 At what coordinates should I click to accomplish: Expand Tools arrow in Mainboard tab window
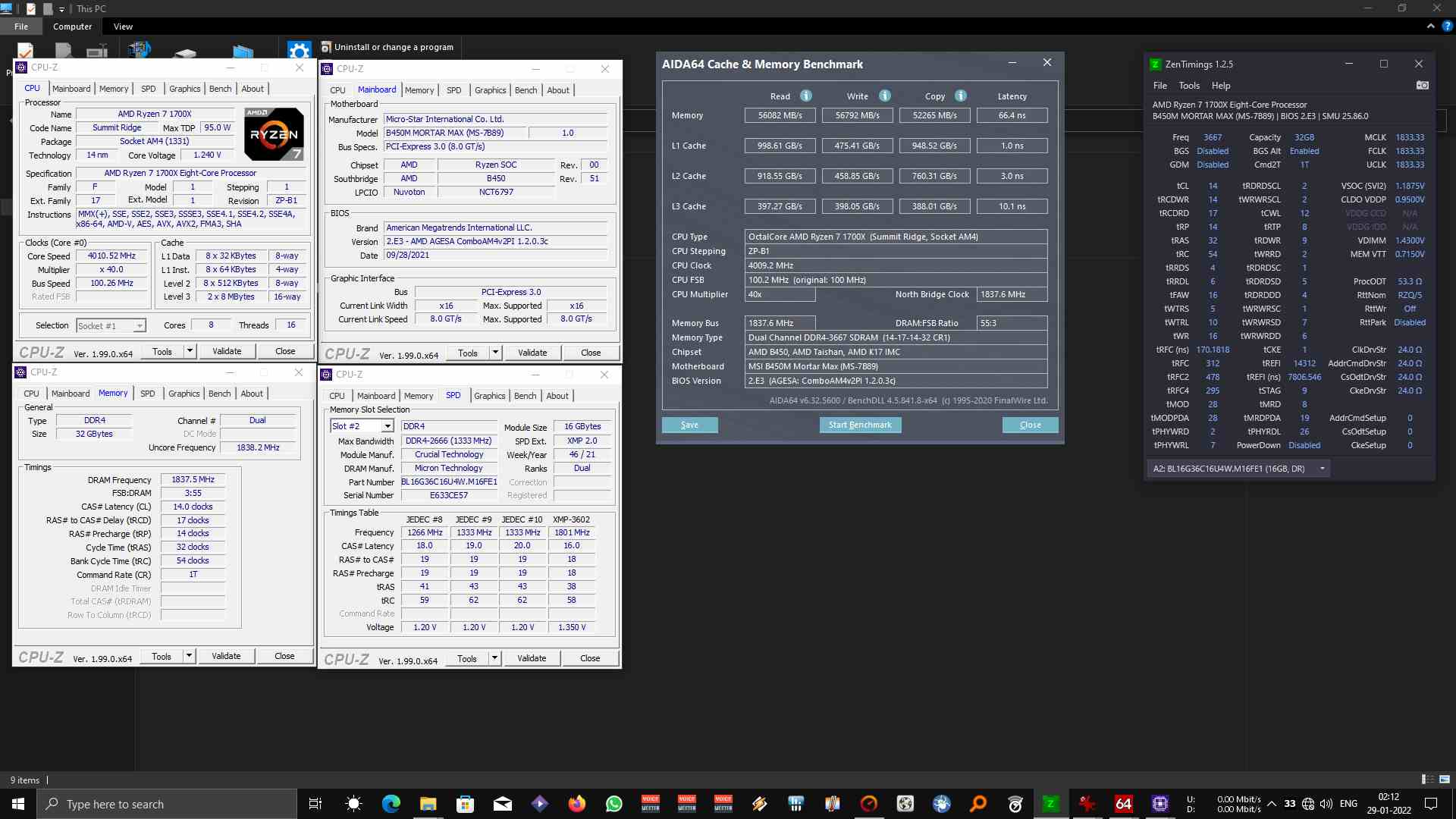[x=495, y=353]
